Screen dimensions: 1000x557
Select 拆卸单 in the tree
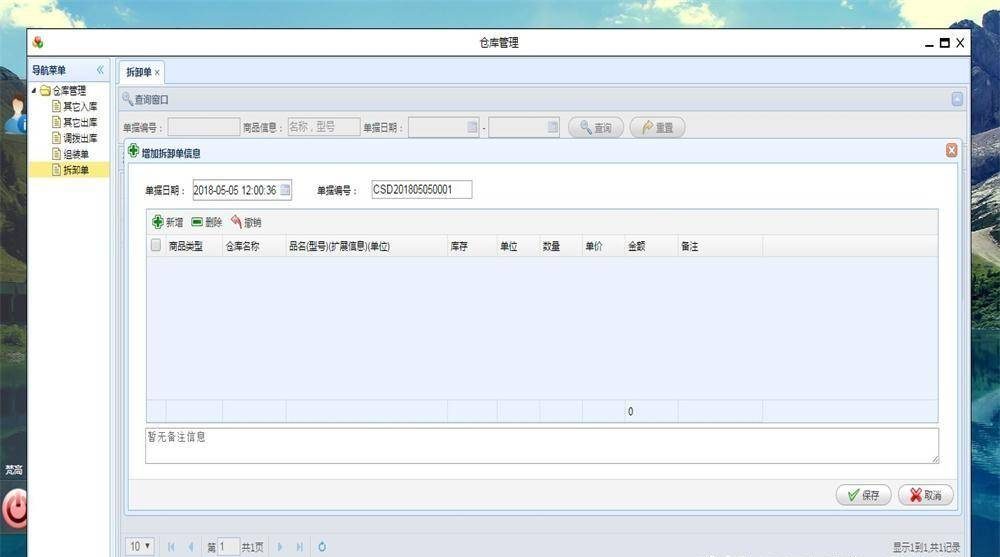click(x=76, y=170)
